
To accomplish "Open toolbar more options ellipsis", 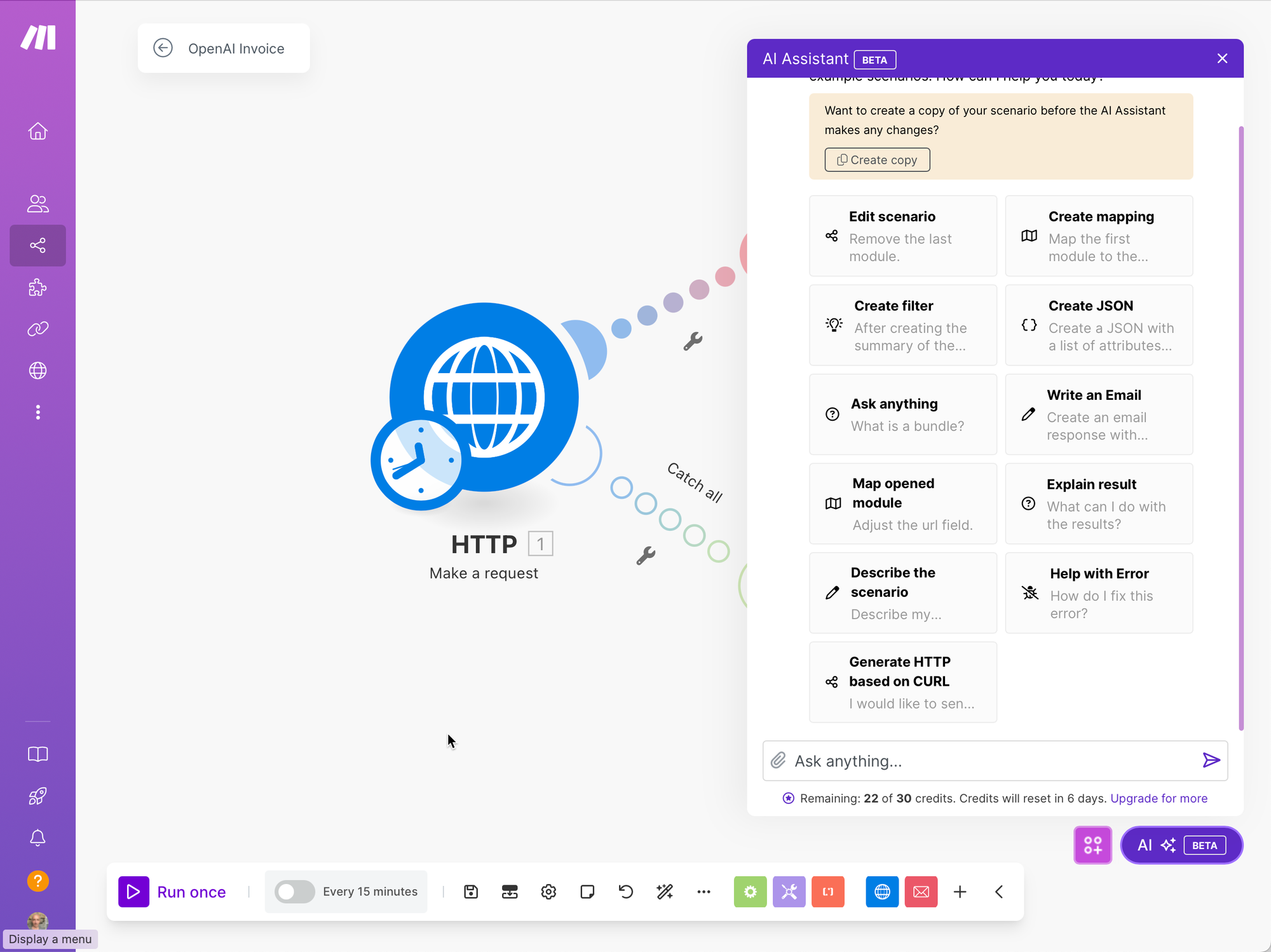I will point(703,892).
